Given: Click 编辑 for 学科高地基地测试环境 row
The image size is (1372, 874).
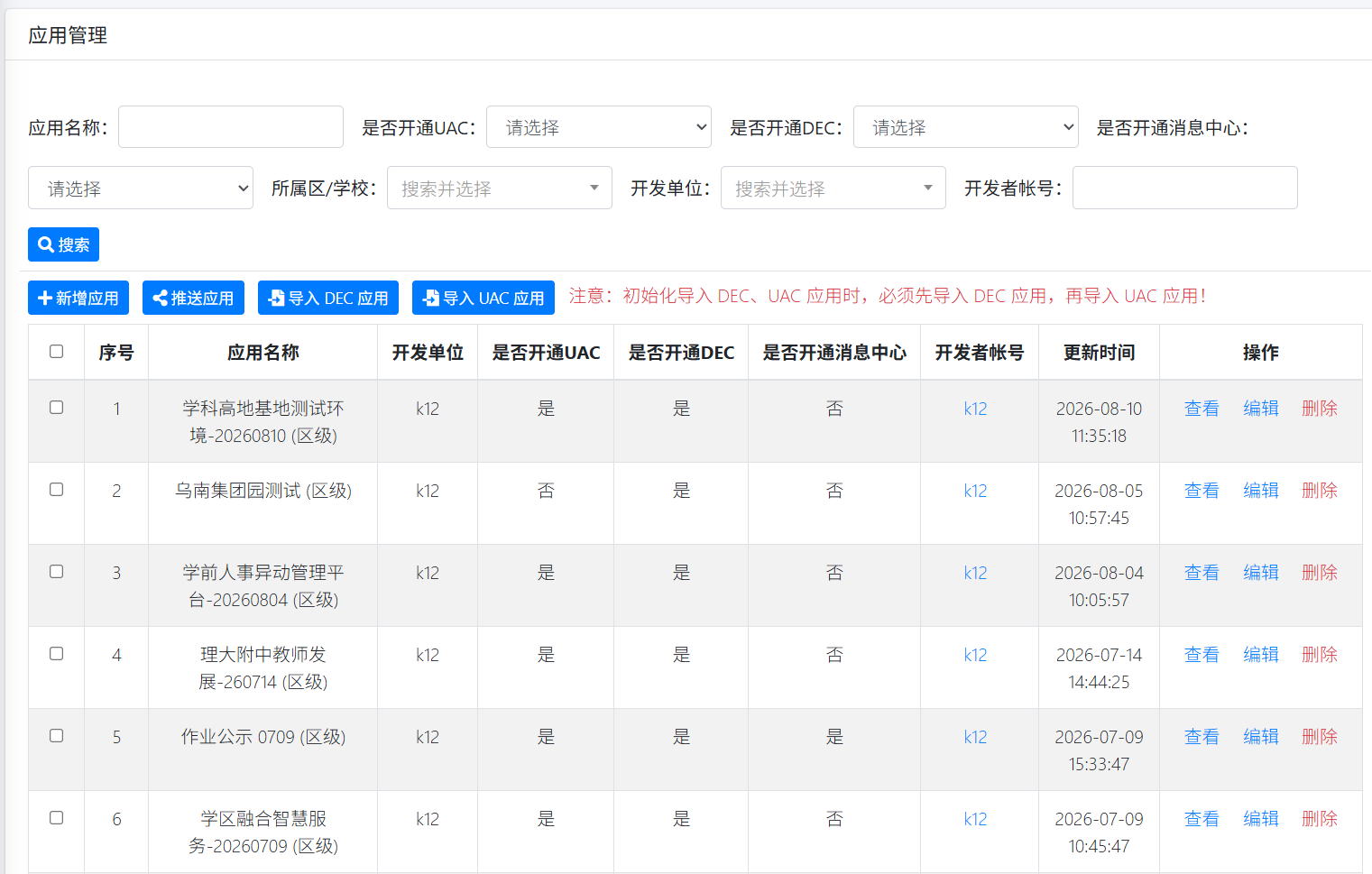Looking at the screenshot, I should point(1261,409).
